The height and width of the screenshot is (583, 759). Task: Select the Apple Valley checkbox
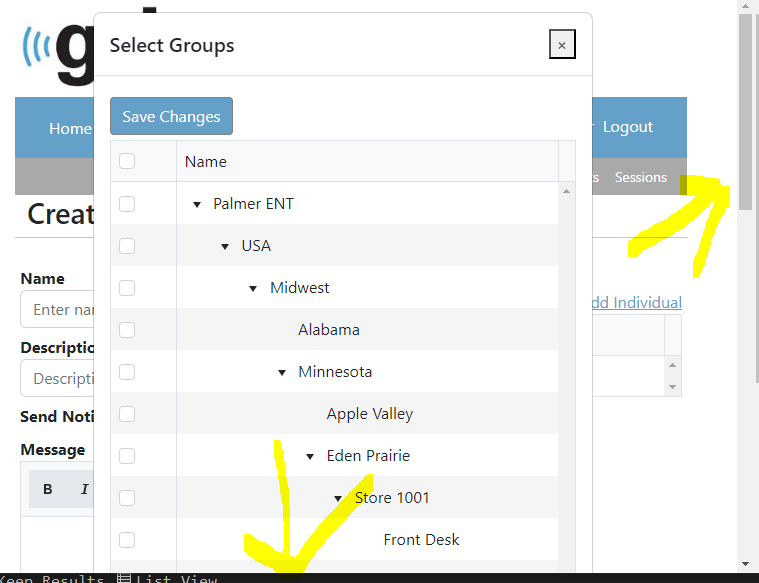[127, 414]
